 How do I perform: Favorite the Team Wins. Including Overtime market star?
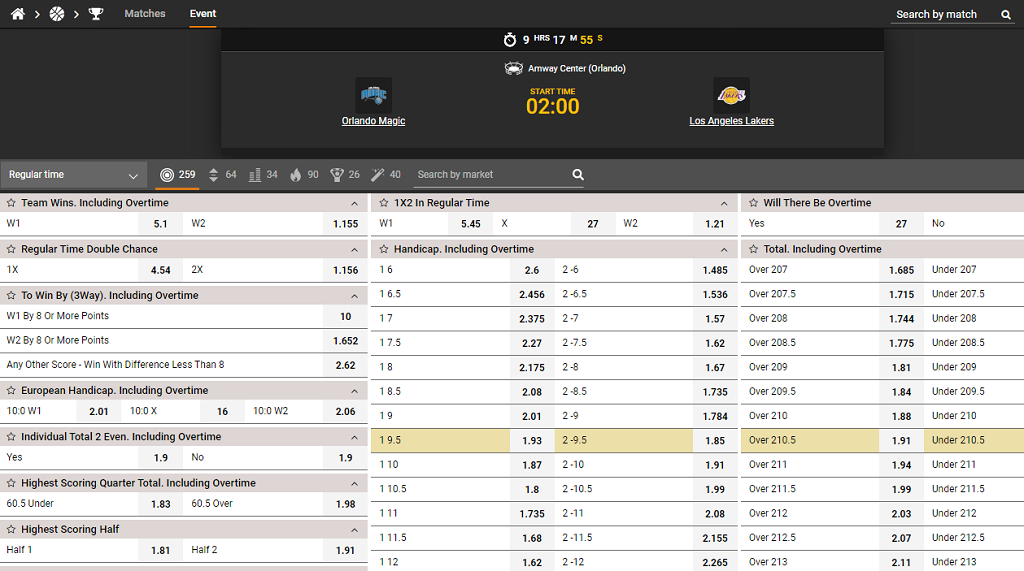click(11, 203)
